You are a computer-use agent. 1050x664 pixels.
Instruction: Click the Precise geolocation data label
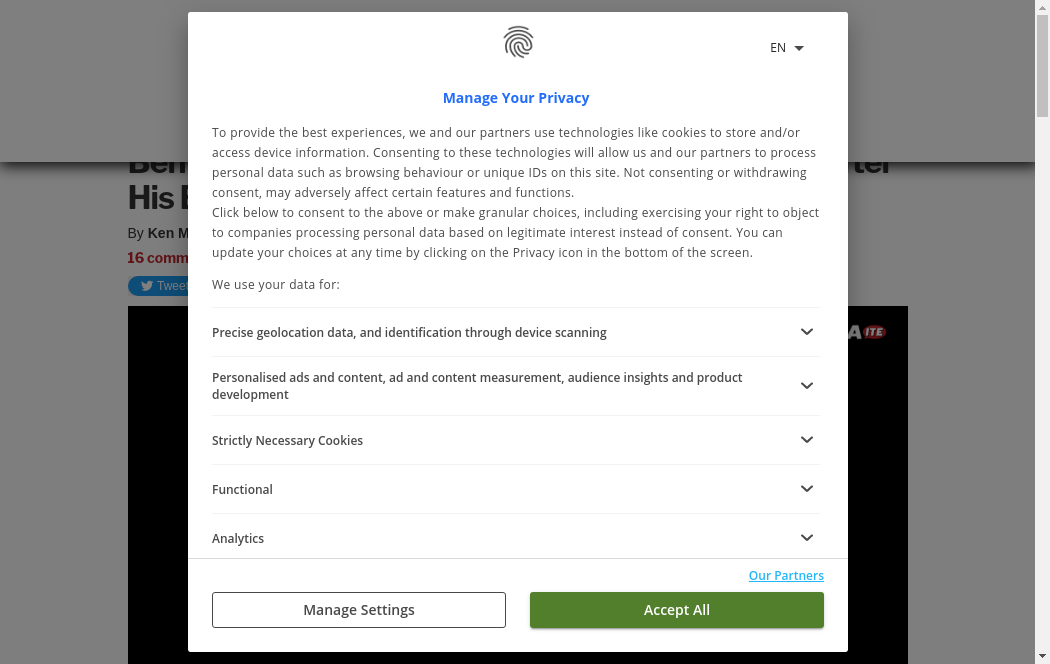[x=409, y=333]
